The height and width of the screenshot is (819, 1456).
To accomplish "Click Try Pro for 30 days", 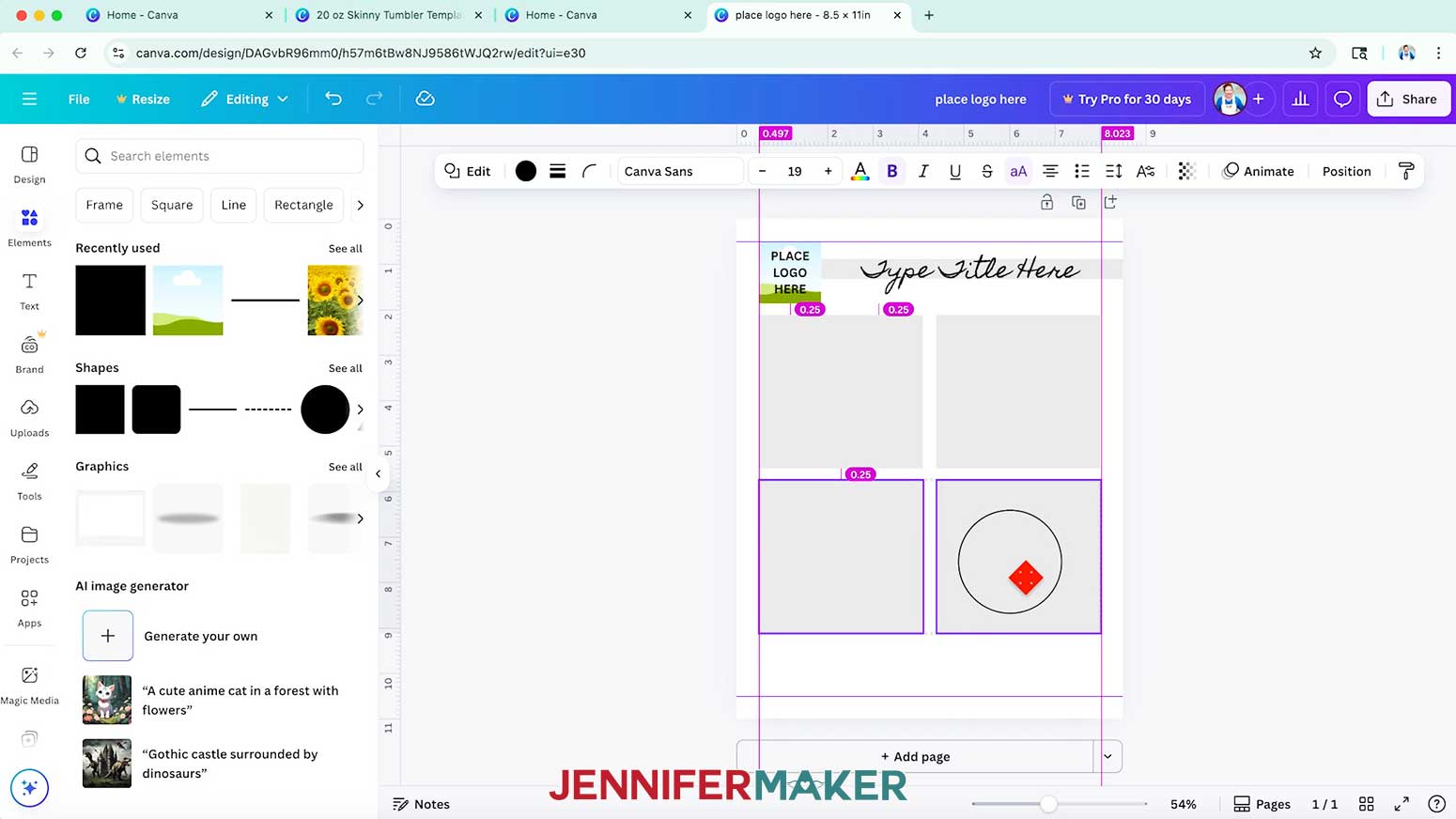I will (x=1126, y=99).
